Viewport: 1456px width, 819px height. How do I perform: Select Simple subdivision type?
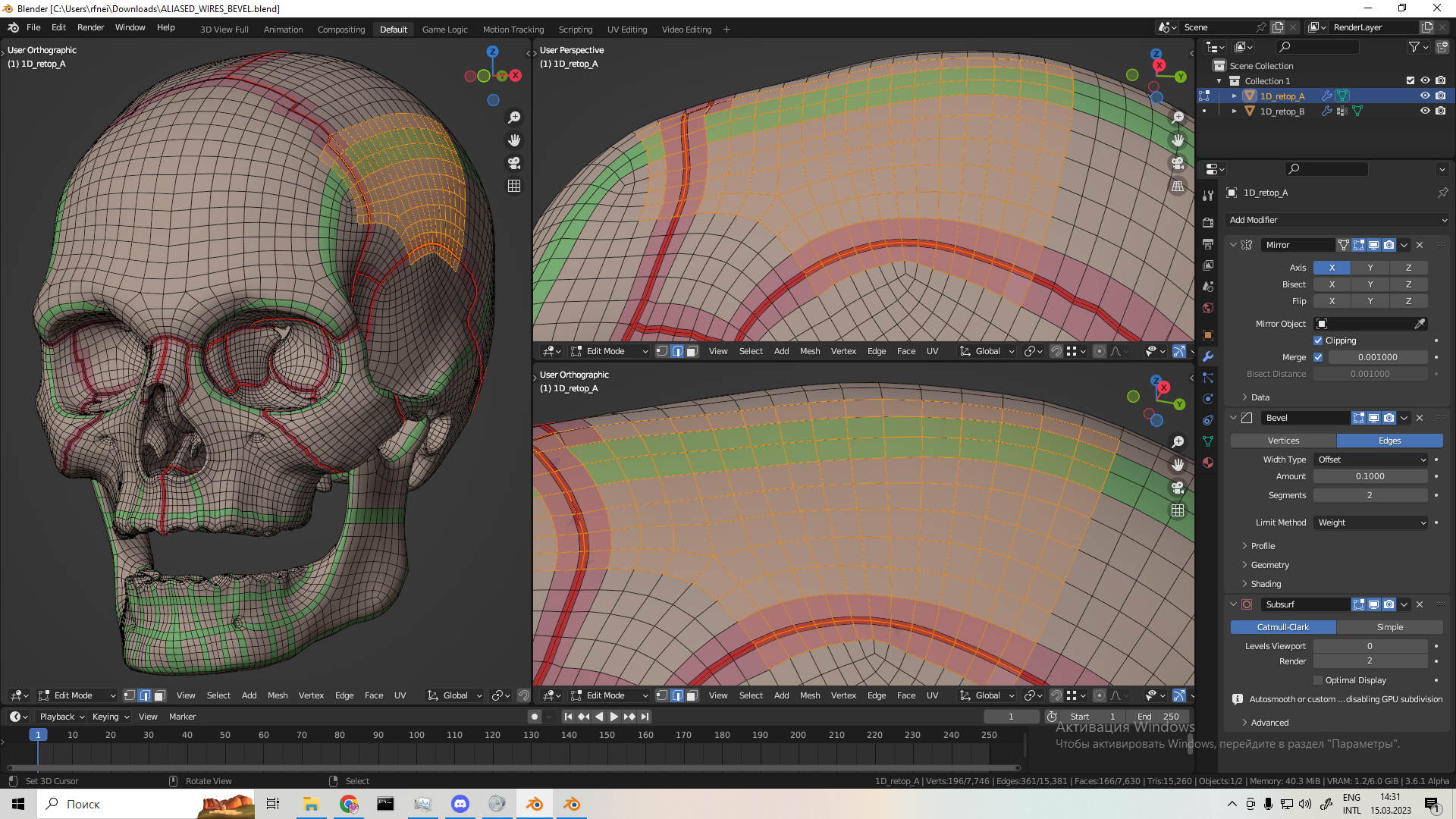pyautogui.click(x=1390, y=627)
